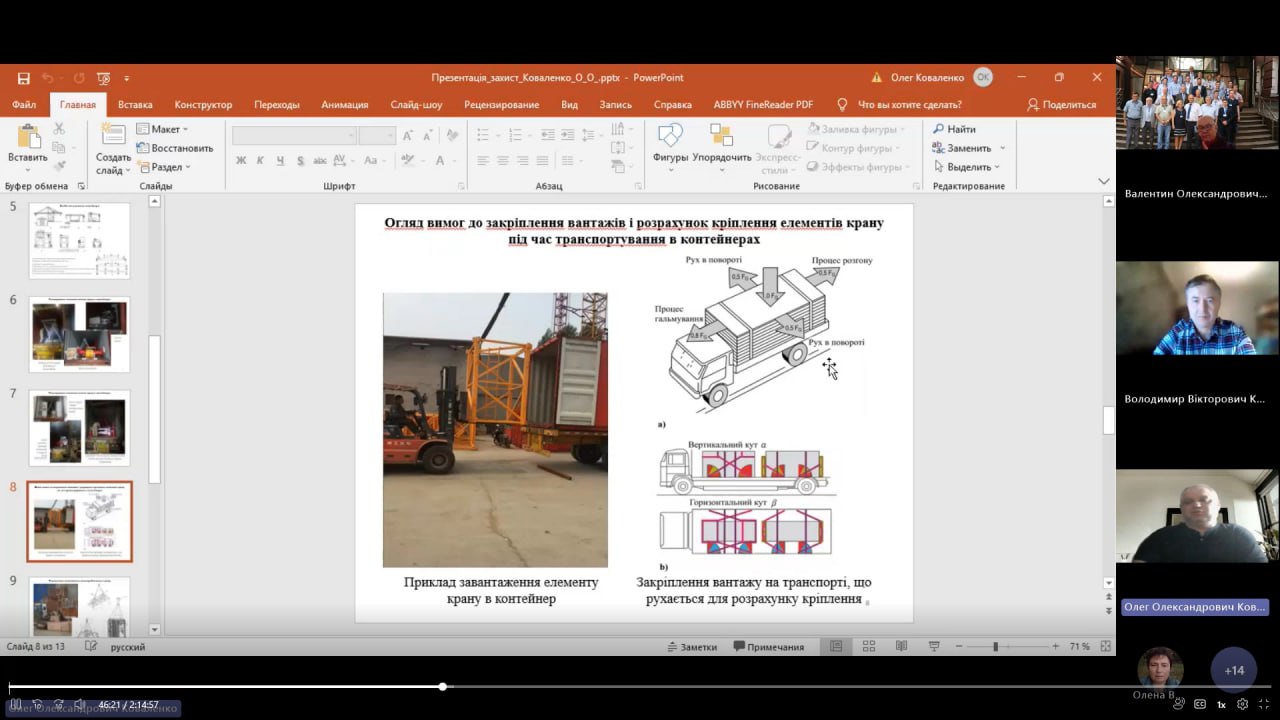Click the Share (Поделиться) button
This screenshot has height=720, width=1280.
click(x=1061, y=105)
